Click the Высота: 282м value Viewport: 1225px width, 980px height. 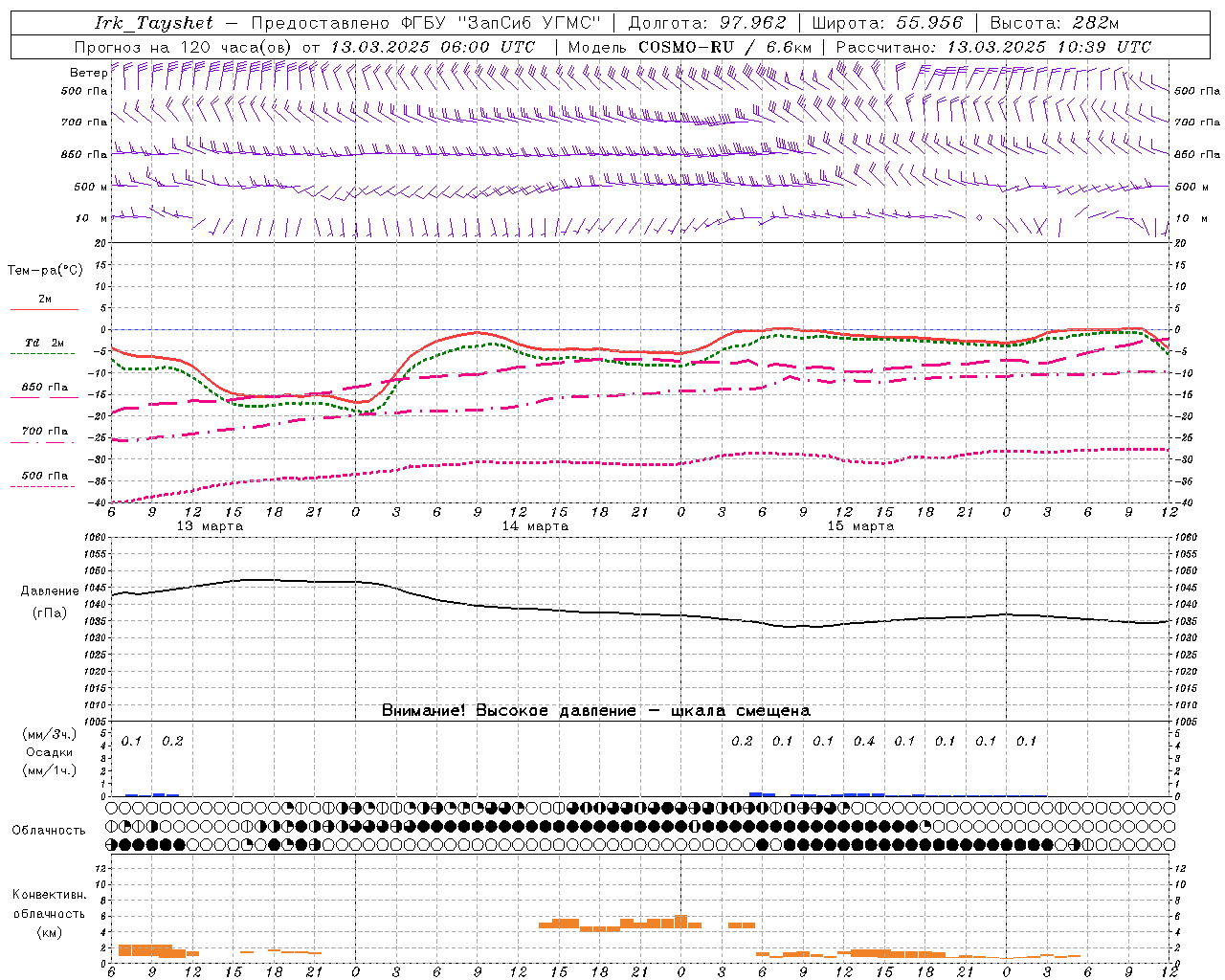[x=1054, y=23]
